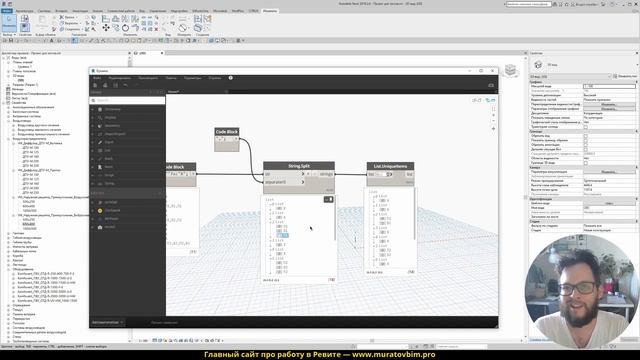Viewport: 640px width, 360px height.
Task: Click the Dynamo export image camera icon
Action: click(491, 85)
